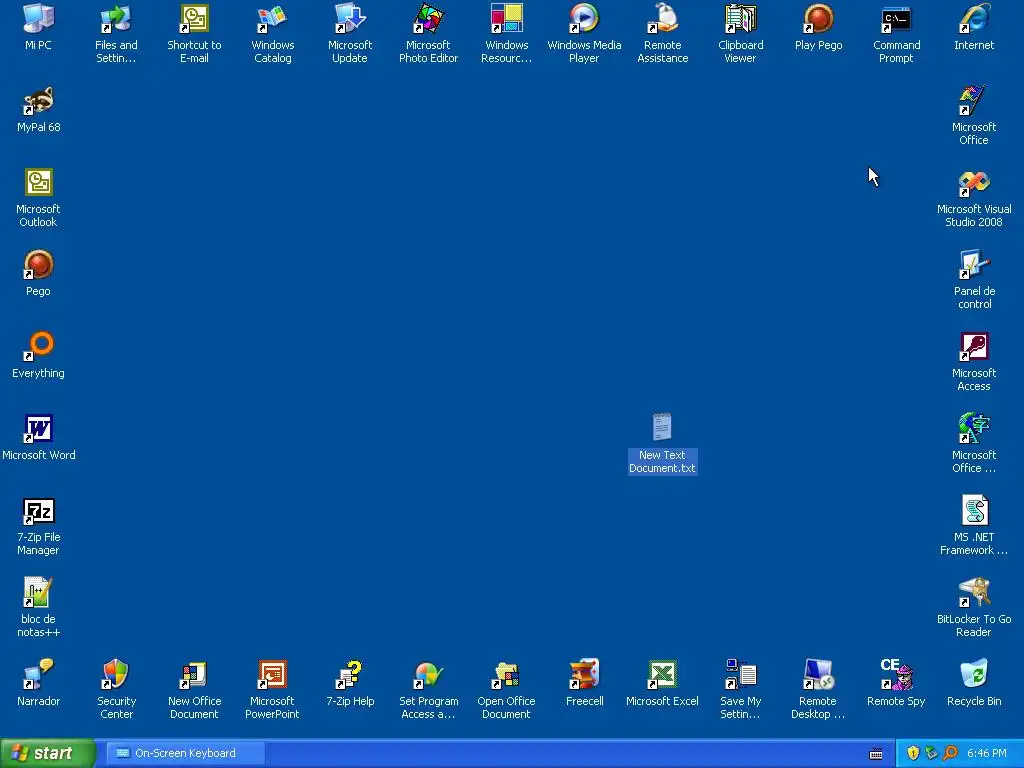
Task: Click the Microsoft Word icon
Action: tap(39, 428)
